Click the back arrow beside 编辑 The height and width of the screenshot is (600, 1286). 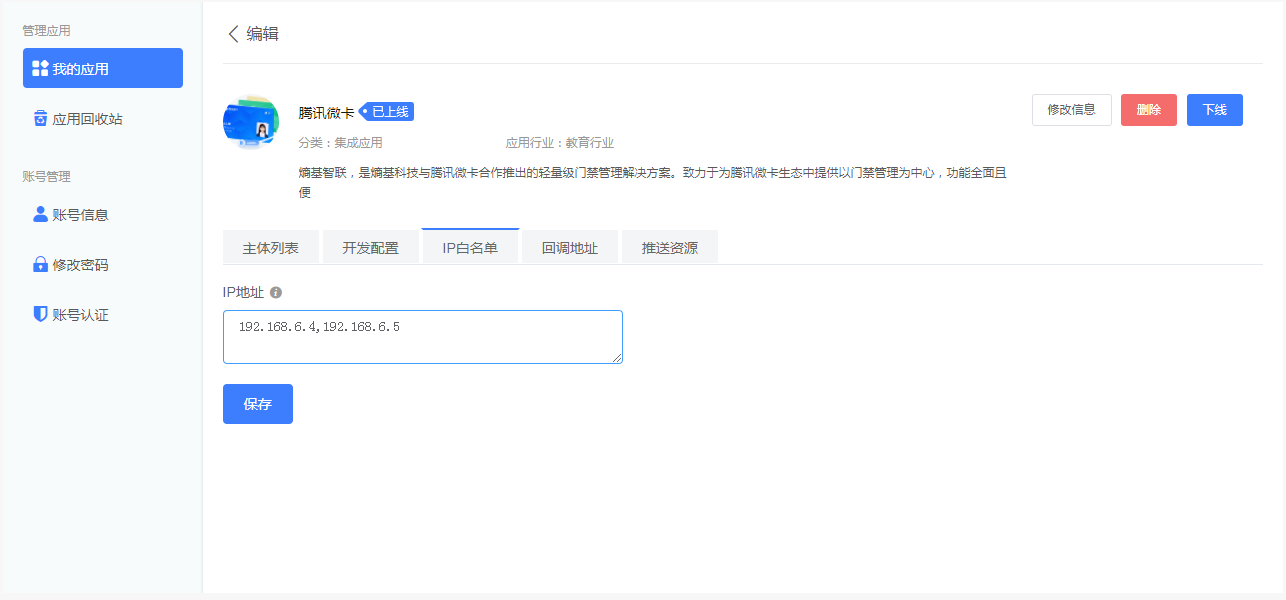233,33
